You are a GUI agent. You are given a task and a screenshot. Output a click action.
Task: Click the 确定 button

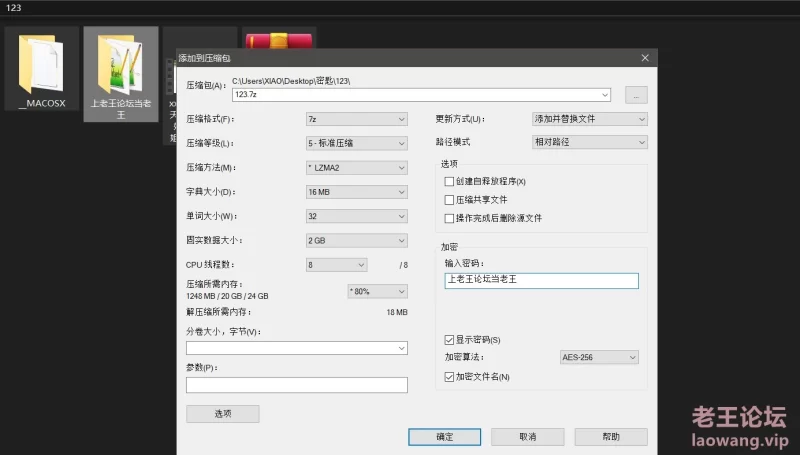point(444,437)
